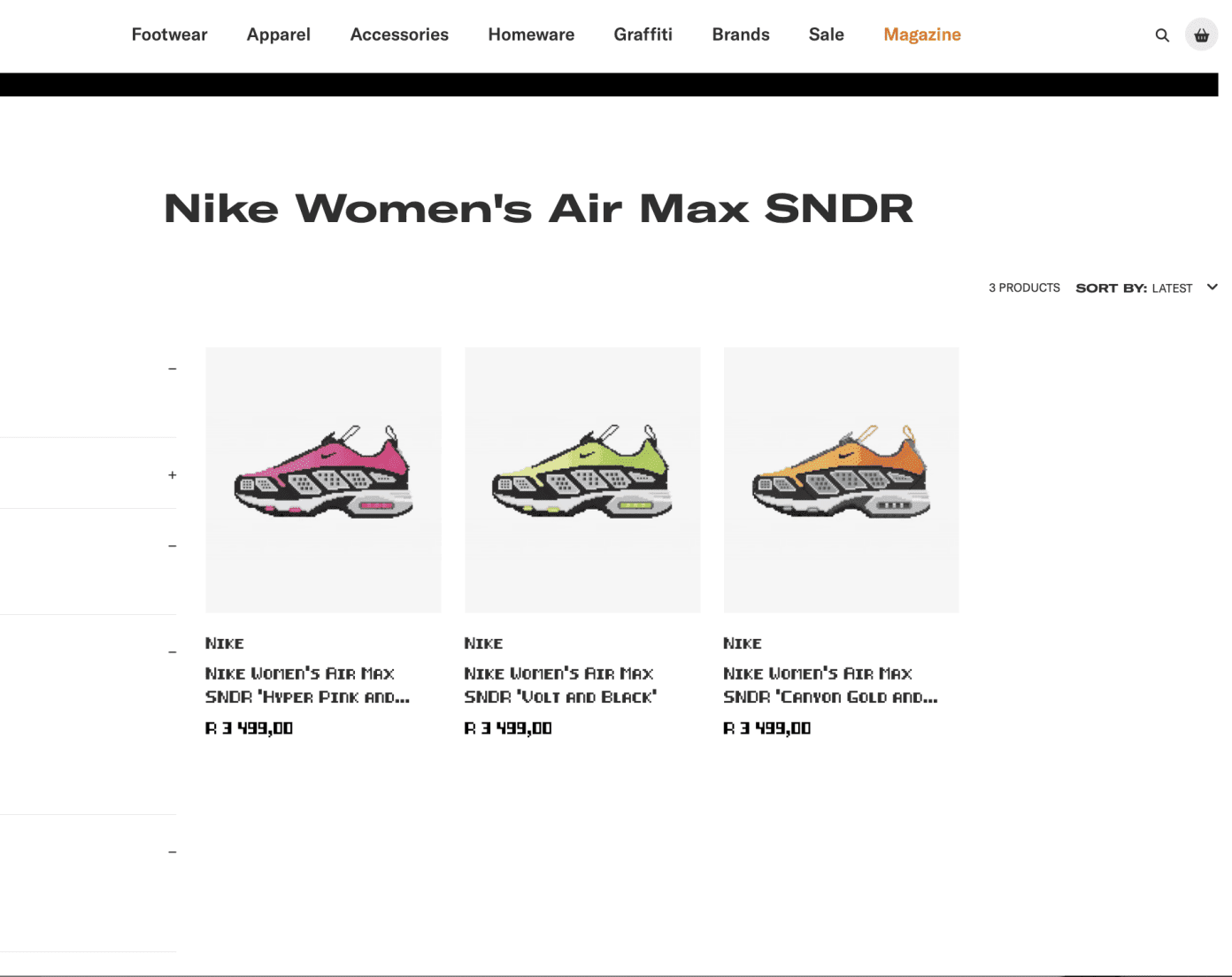Open the Brands menu

pos(741,35)
